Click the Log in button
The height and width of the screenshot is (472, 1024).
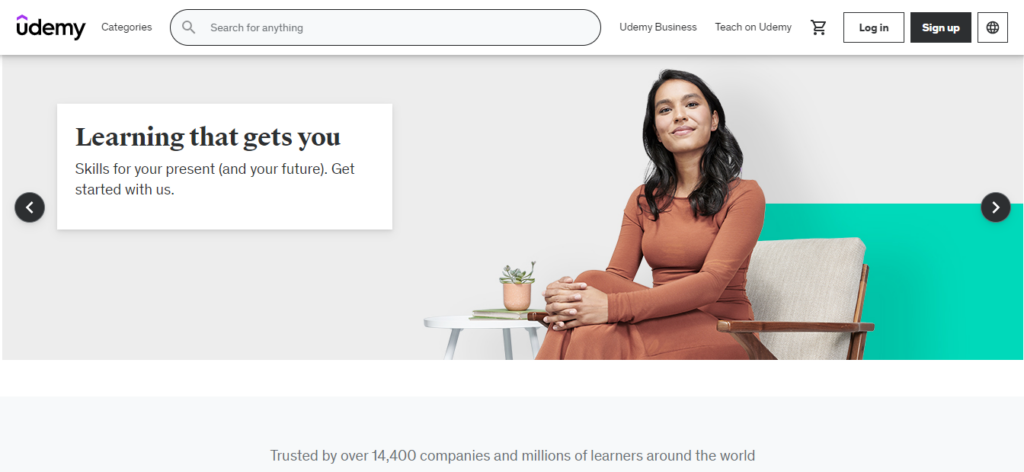click(x=873, y=27)
